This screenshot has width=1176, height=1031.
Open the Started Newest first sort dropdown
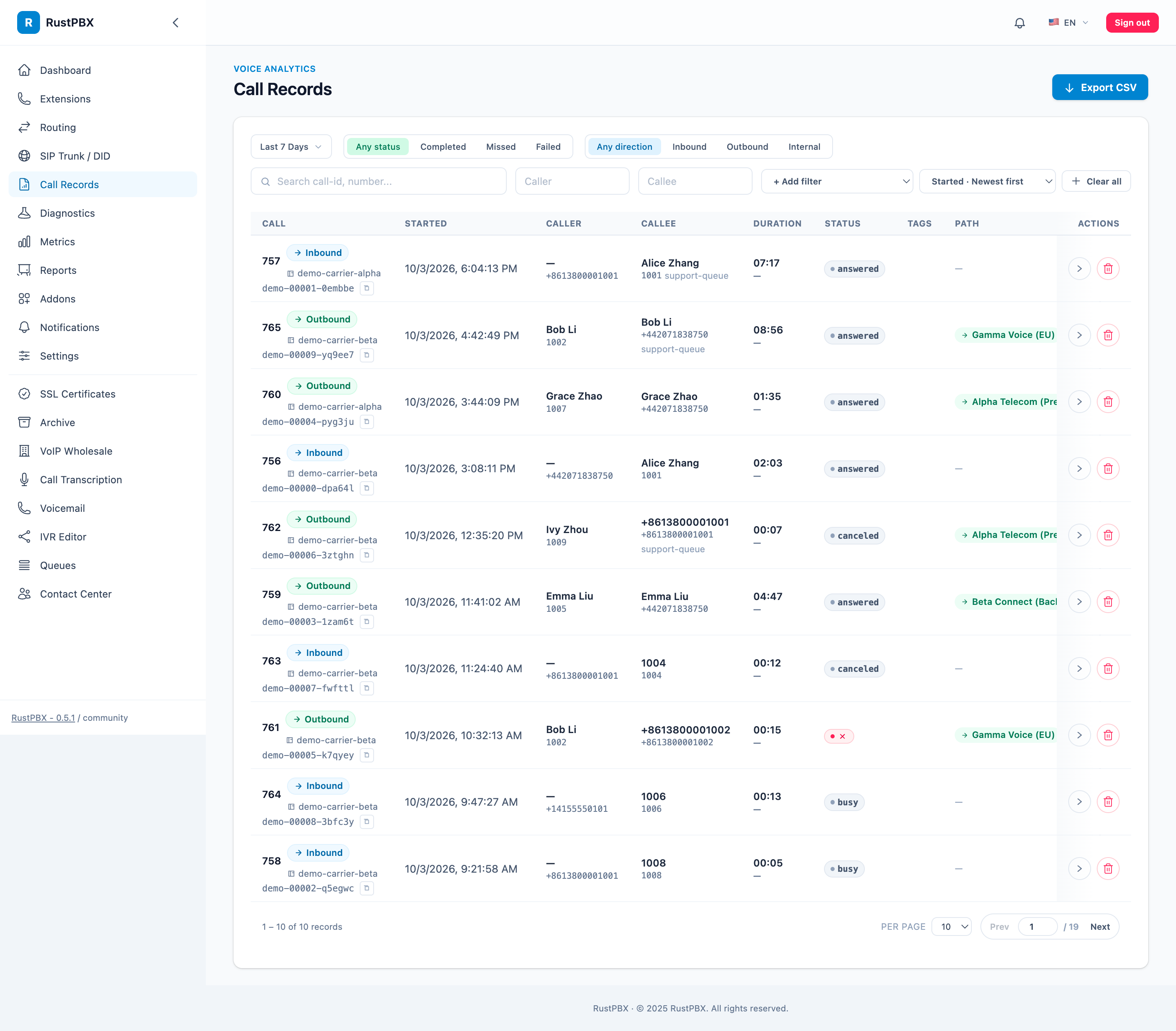click(x=987, y=181)
